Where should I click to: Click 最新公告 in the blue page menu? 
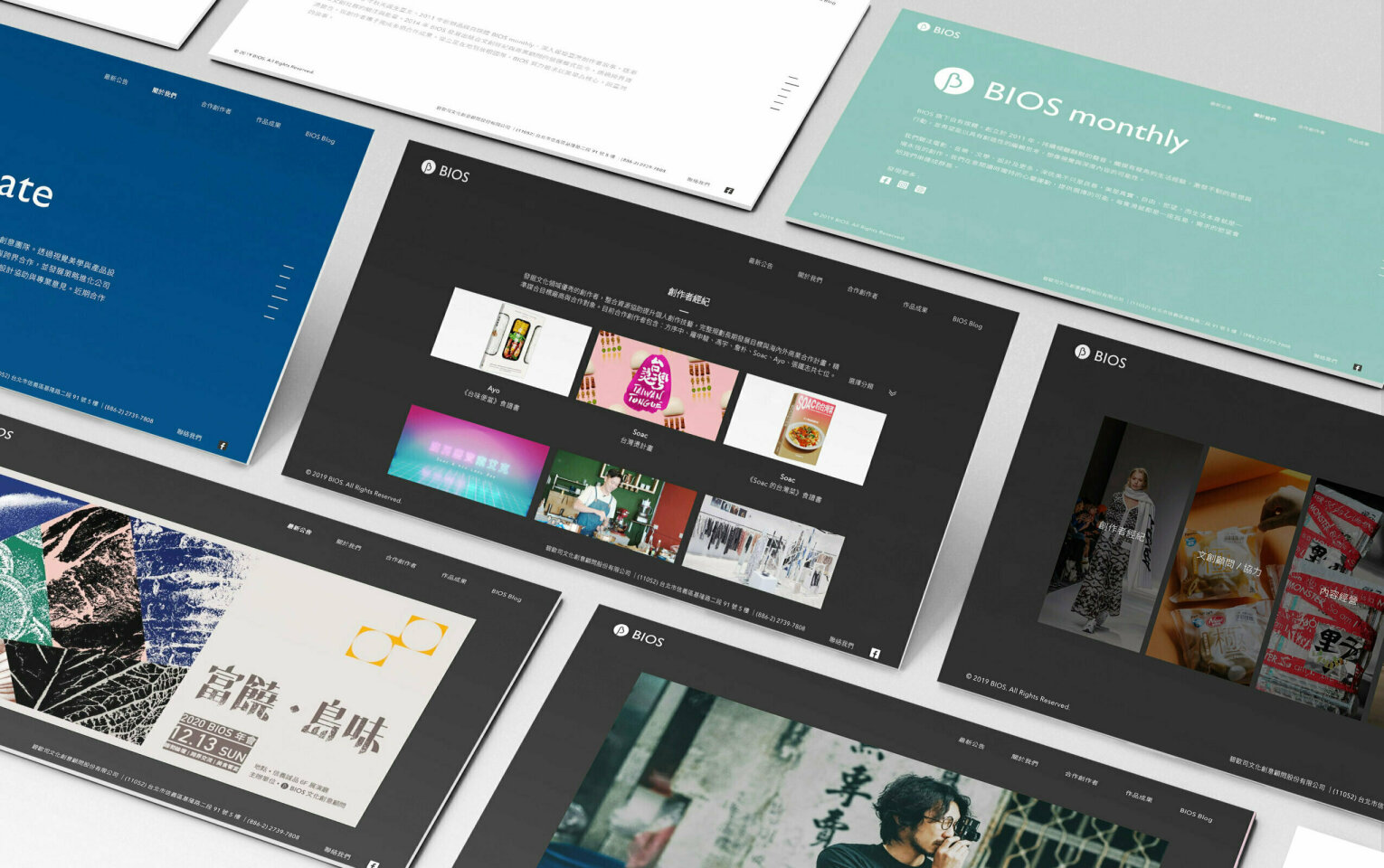point(116,80)
